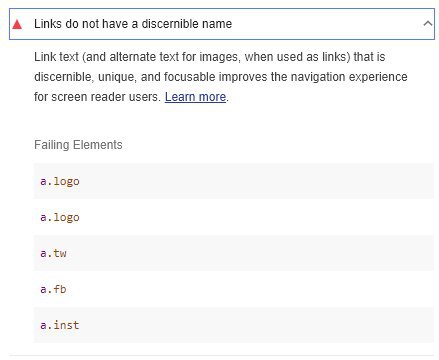Click the red warning triangle icon
Viewport: 439px width, 360px height.
coord(17,24)
